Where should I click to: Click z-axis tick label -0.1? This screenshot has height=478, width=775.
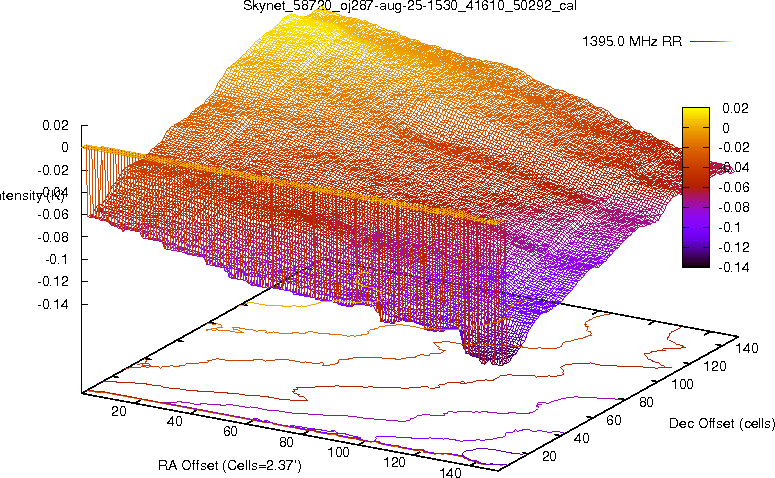pos(57,260)
